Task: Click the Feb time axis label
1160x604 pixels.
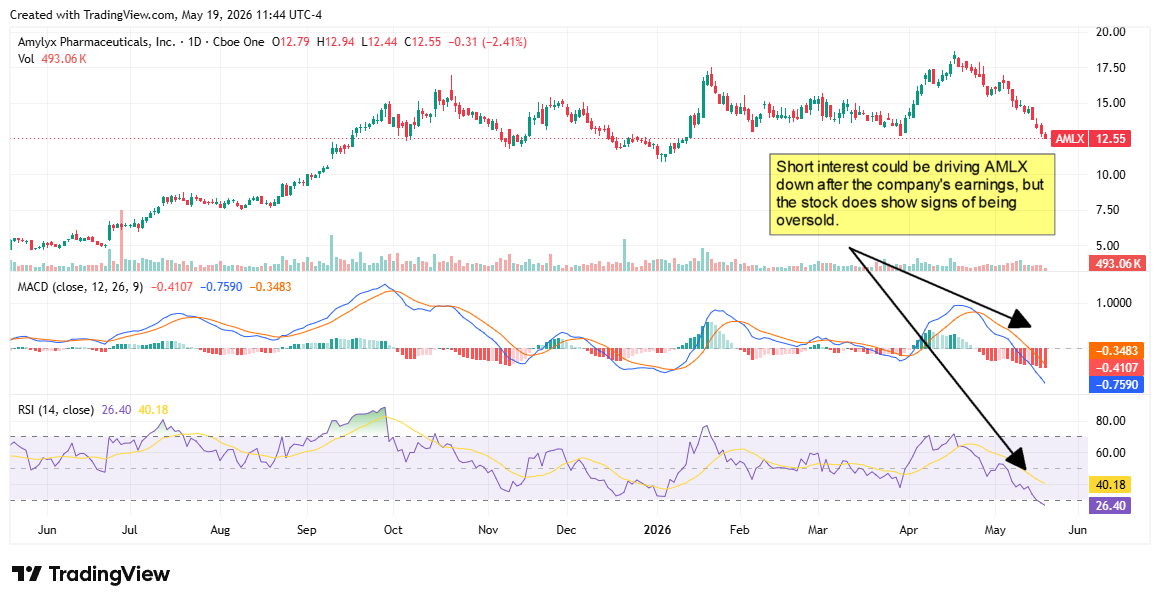Action: coord(740,530)
